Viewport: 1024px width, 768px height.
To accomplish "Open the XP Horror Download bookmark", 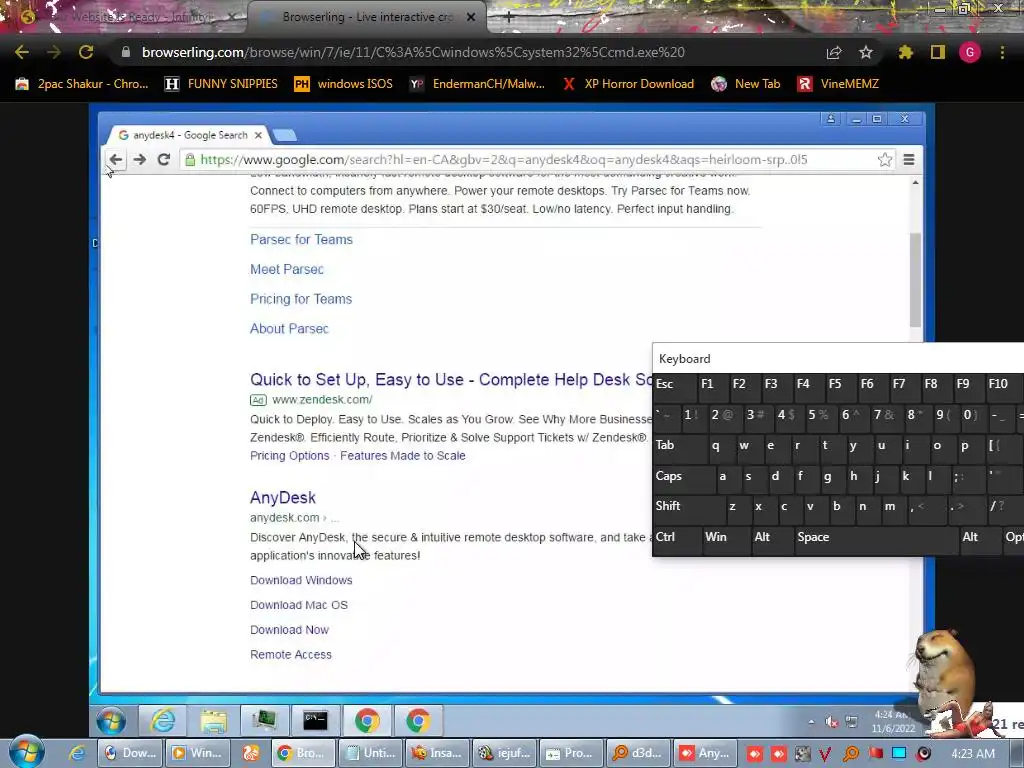I will [x=628, y=84].
